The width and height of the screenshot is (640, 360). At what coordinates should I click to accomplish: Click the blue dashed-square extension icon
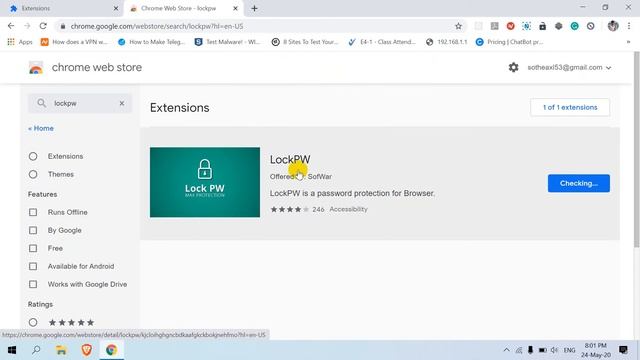[x=527, y=26]
